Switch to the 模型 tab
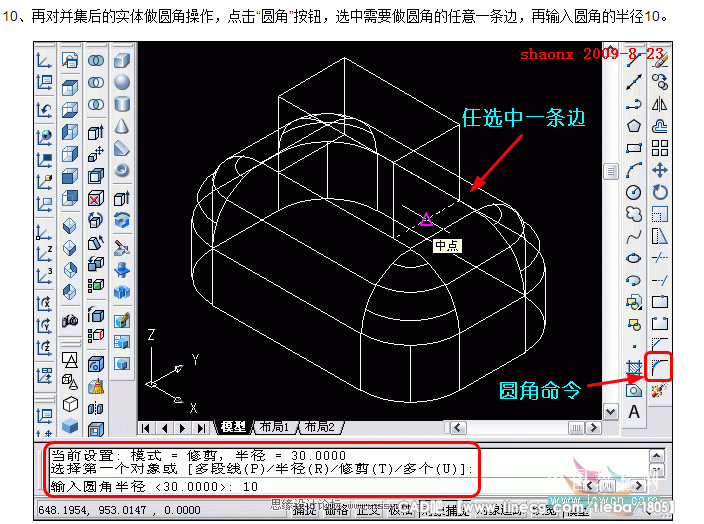 pyautogui.click(x=233, y=427)
